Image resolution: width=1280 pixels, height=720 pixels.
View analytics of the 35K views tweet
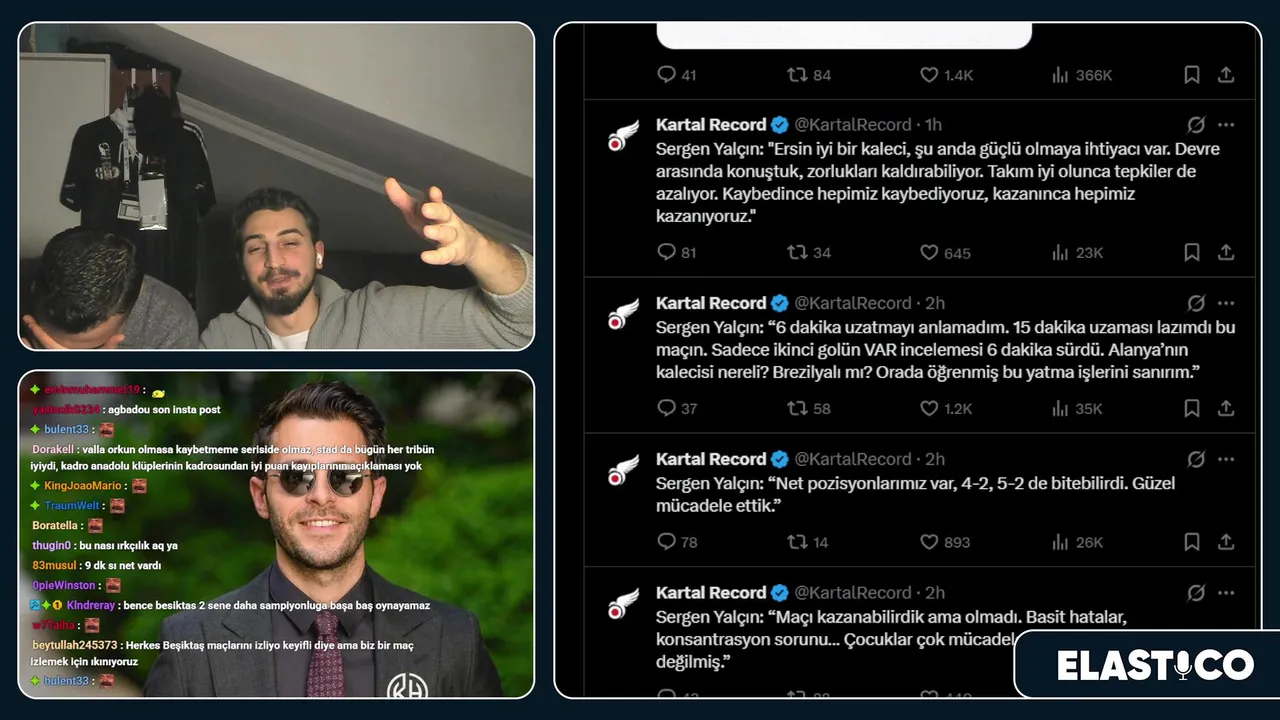point(1077,408)
